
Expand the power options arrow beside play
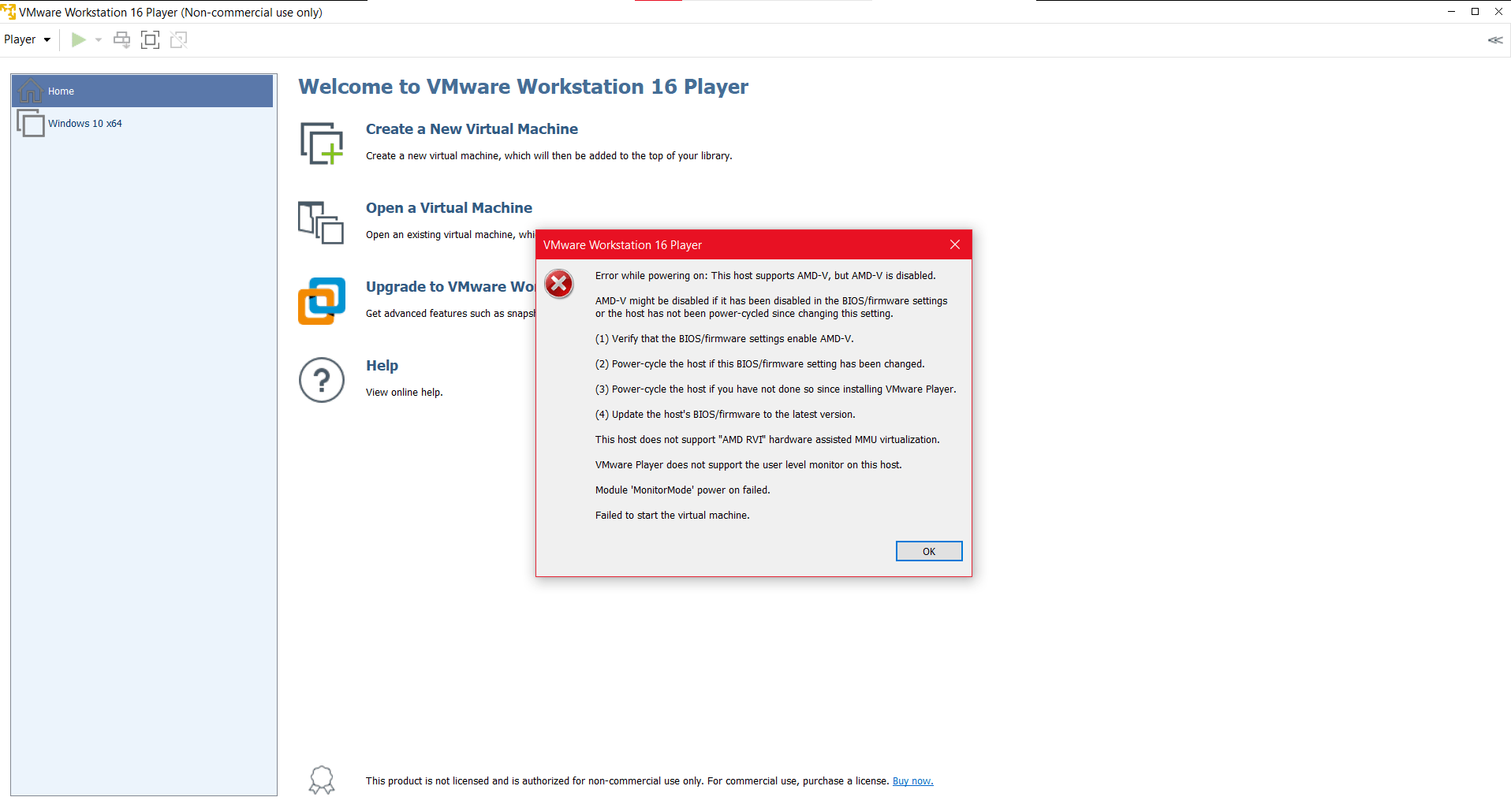tap(99, 39)
